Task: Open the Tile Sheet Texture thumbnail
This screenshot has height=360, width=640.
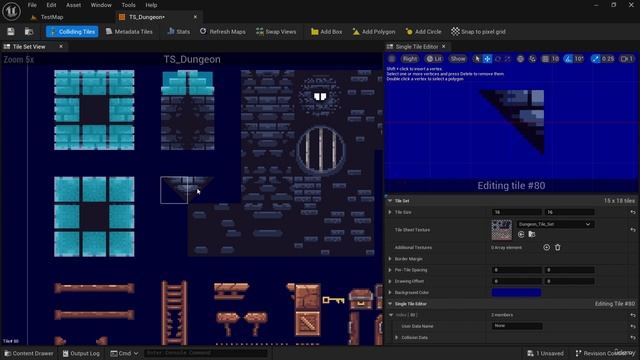Action: [x=502, y=230]
